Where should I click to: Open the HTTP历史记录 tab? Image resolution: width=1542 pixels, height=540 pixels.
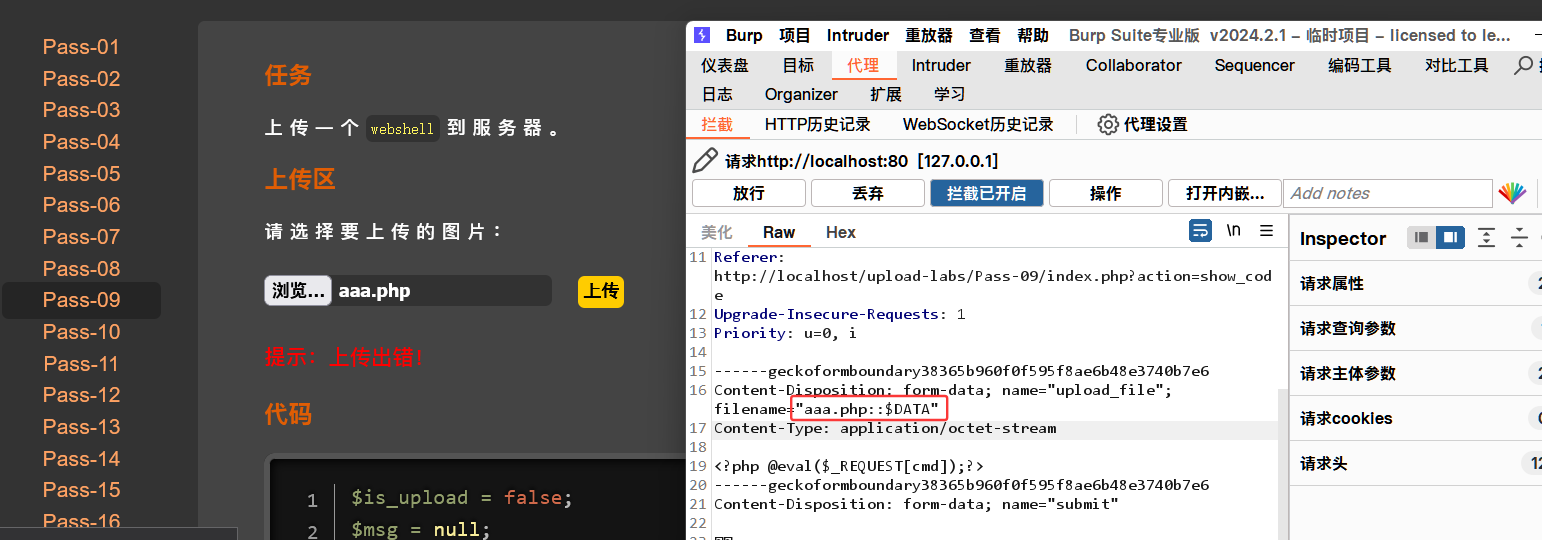click(818, 125)
